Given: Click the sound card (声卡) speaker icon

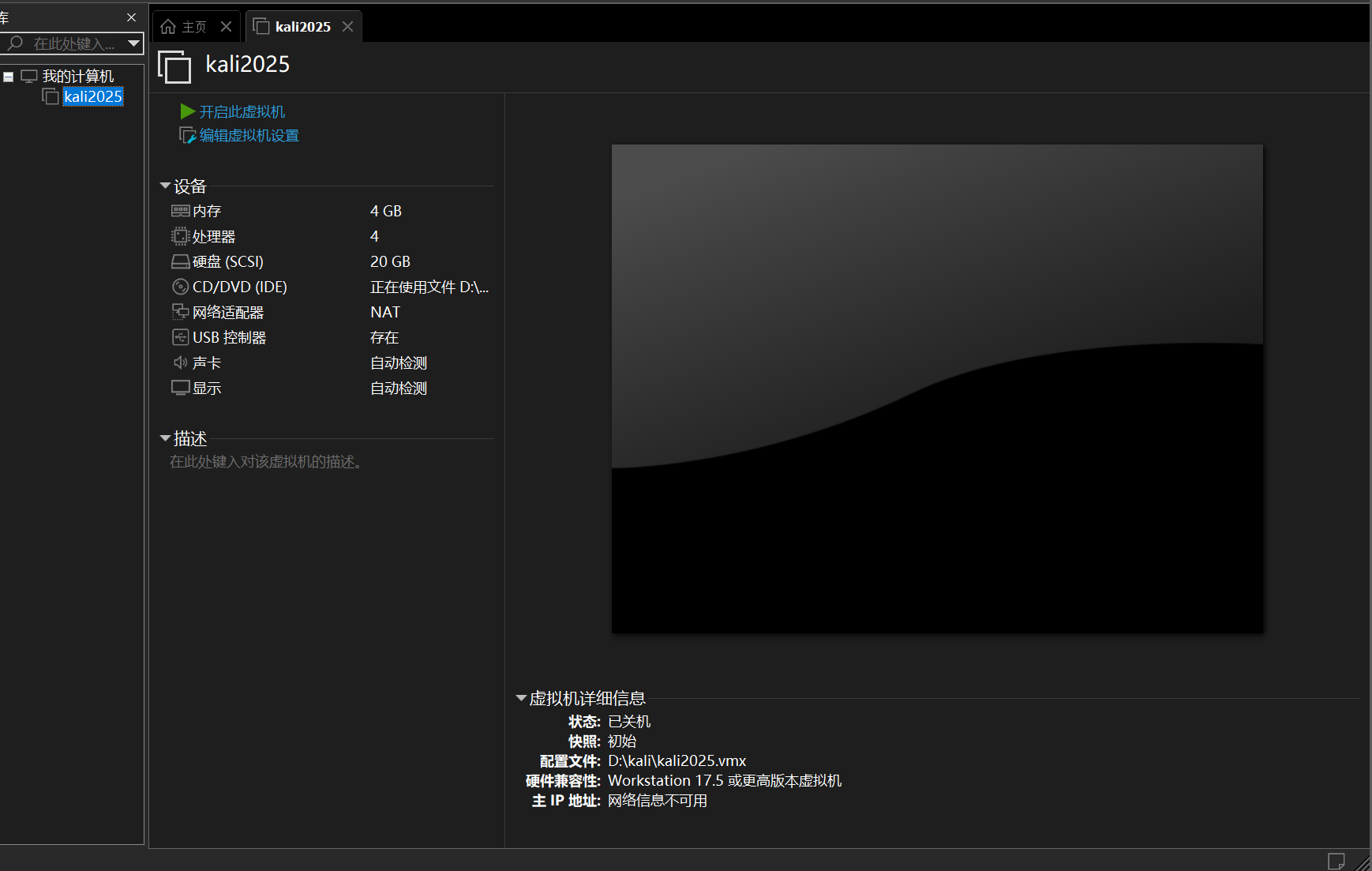Looking at the screenshot, I should click(x=181, y=362).
